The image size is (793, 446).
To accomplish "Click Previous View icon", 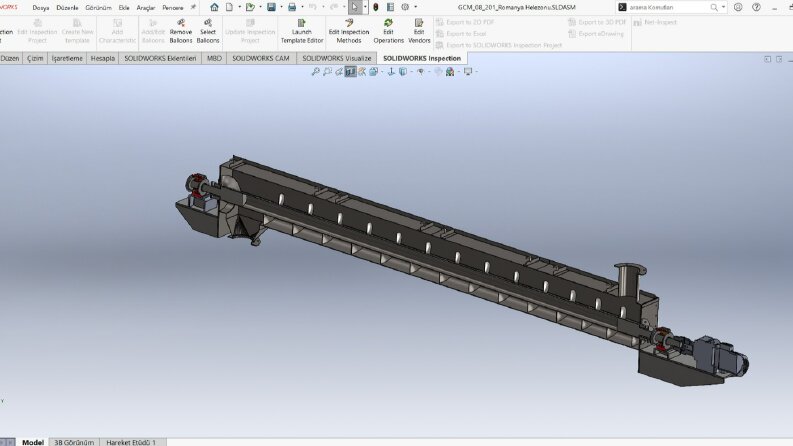I will click(339, 72).
